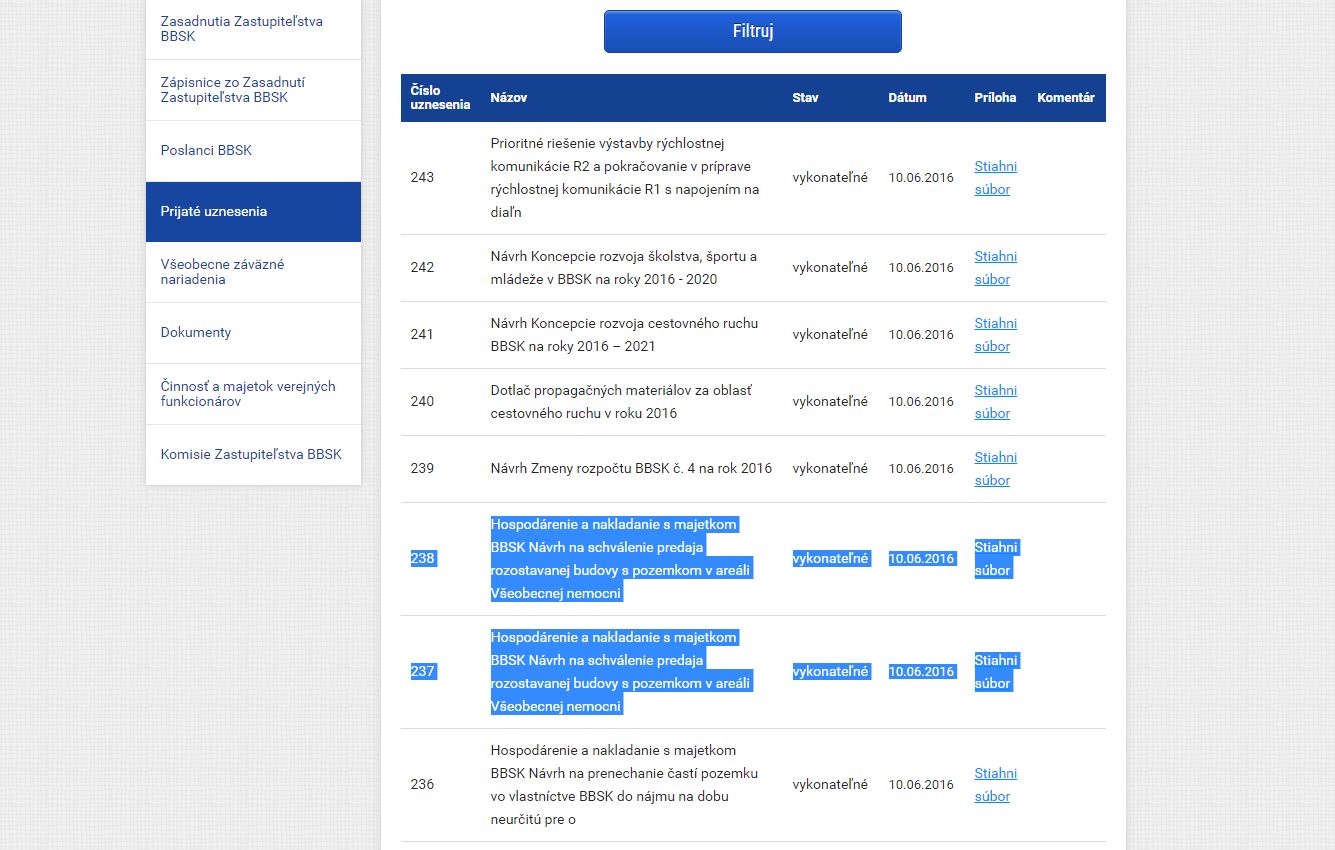Click the blue Filtruj button

pyautogui.click(x=752, y=31)
